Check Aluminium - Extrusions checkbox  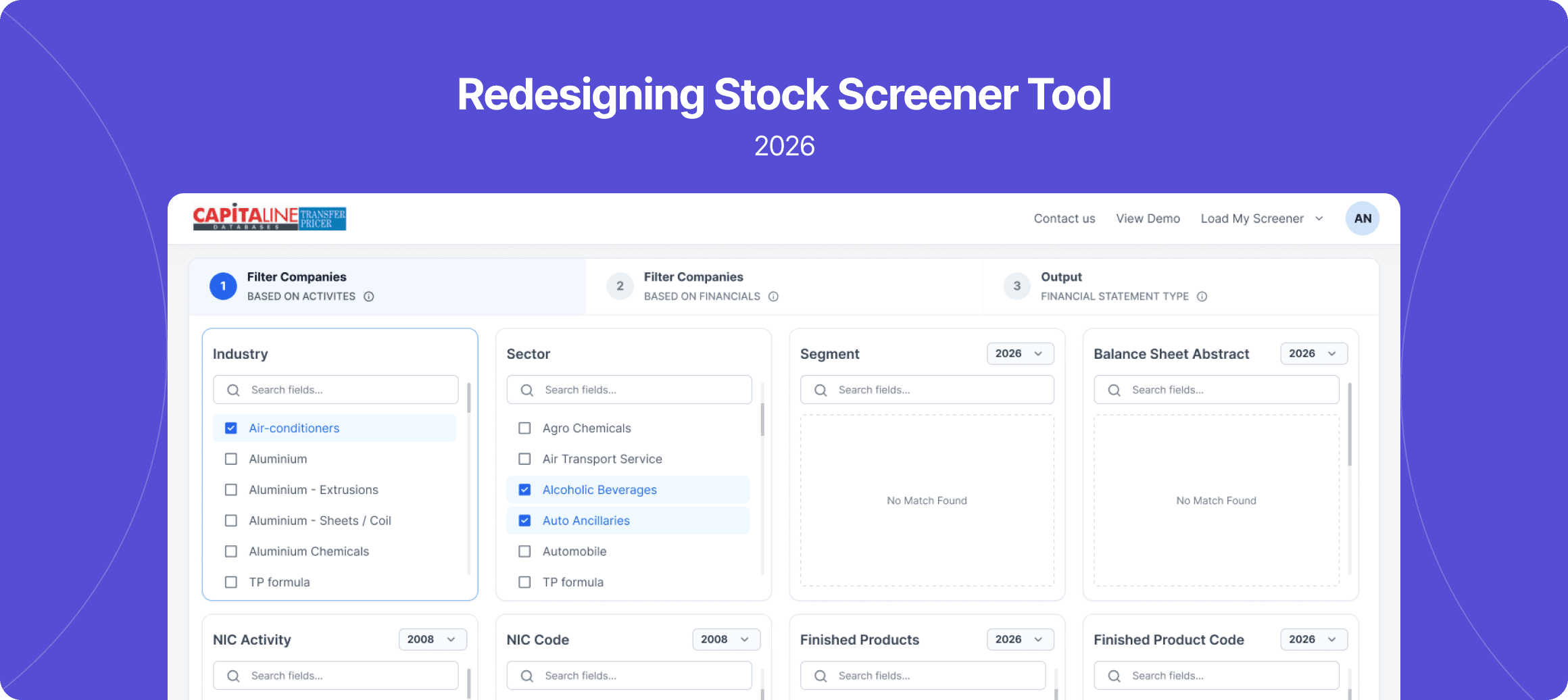click(231, 490)
